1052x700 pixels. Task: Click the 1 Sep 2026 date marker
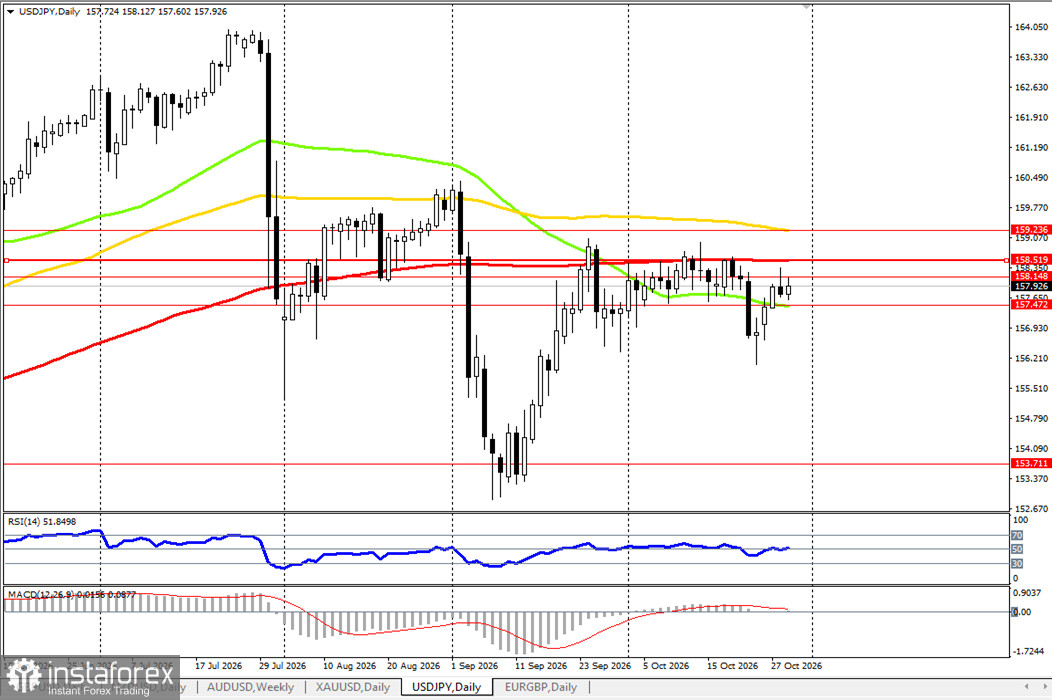tap(474, 666)
